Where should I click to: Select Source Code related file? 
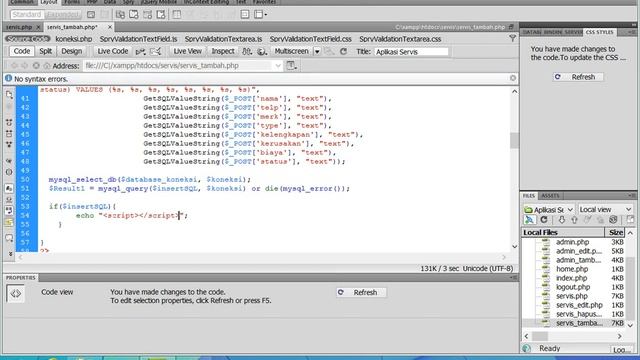point(27,39)
